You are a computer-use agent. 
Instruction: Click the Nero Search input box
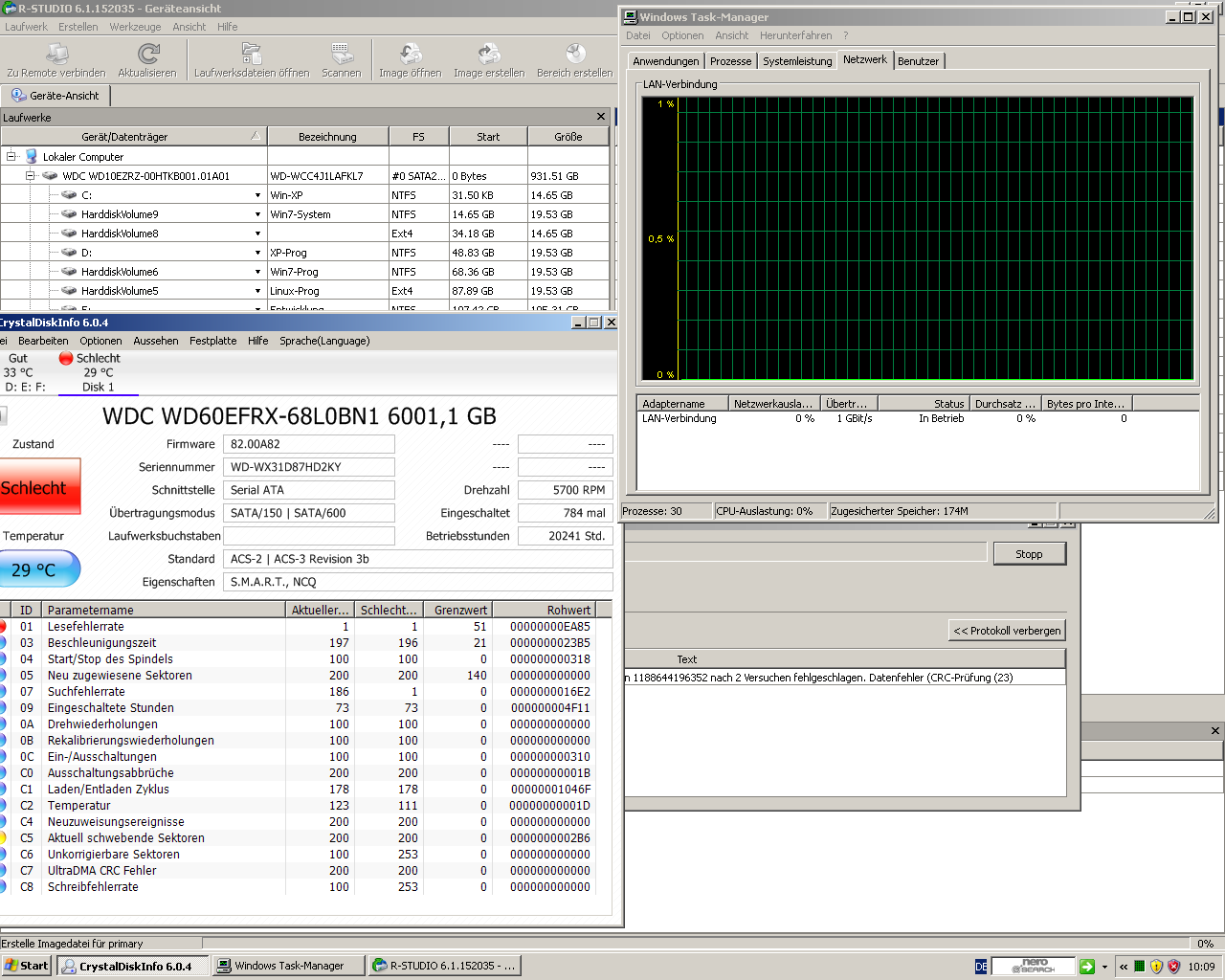pos(1034,966)
